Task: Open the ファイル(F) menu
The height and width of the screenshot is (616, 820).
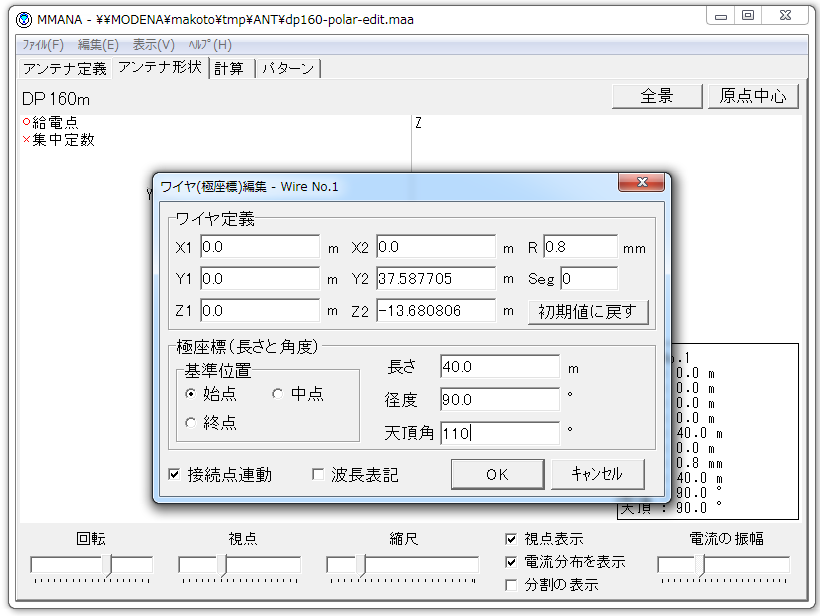Action: click(x=43, y=45)
